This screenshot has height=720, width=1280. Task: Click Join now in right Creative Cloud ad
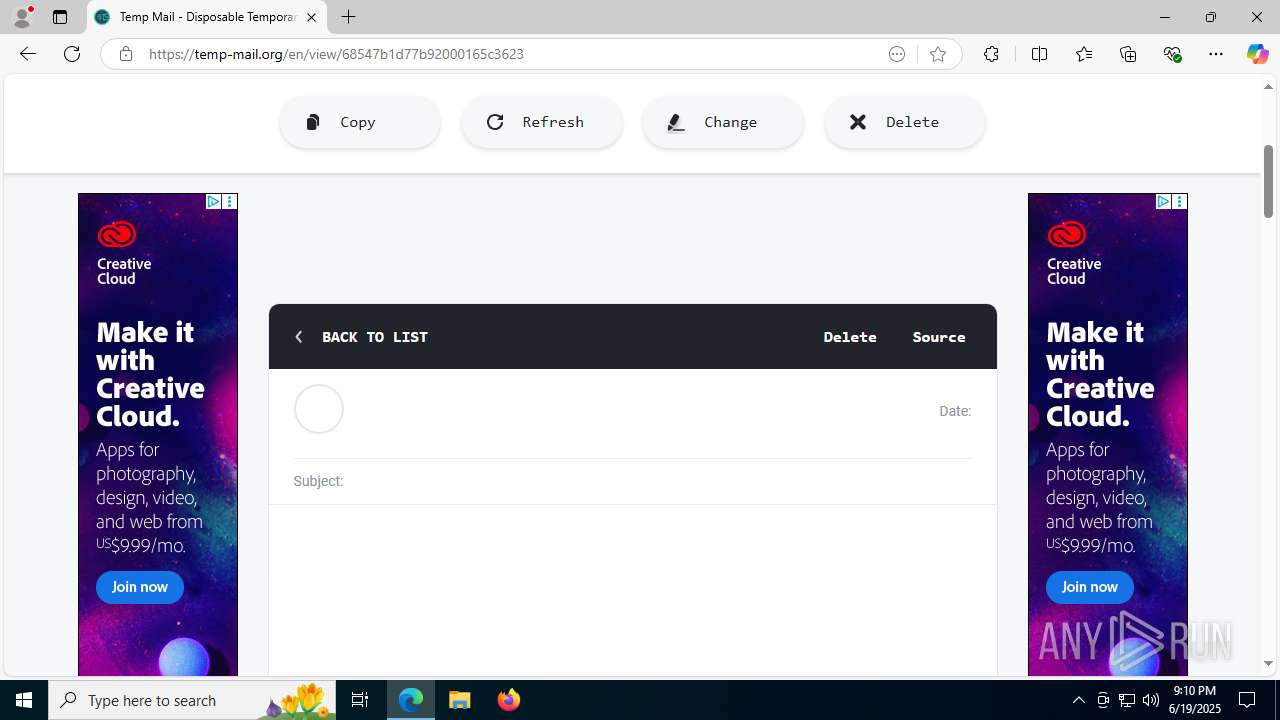(x=1090, y=587)
